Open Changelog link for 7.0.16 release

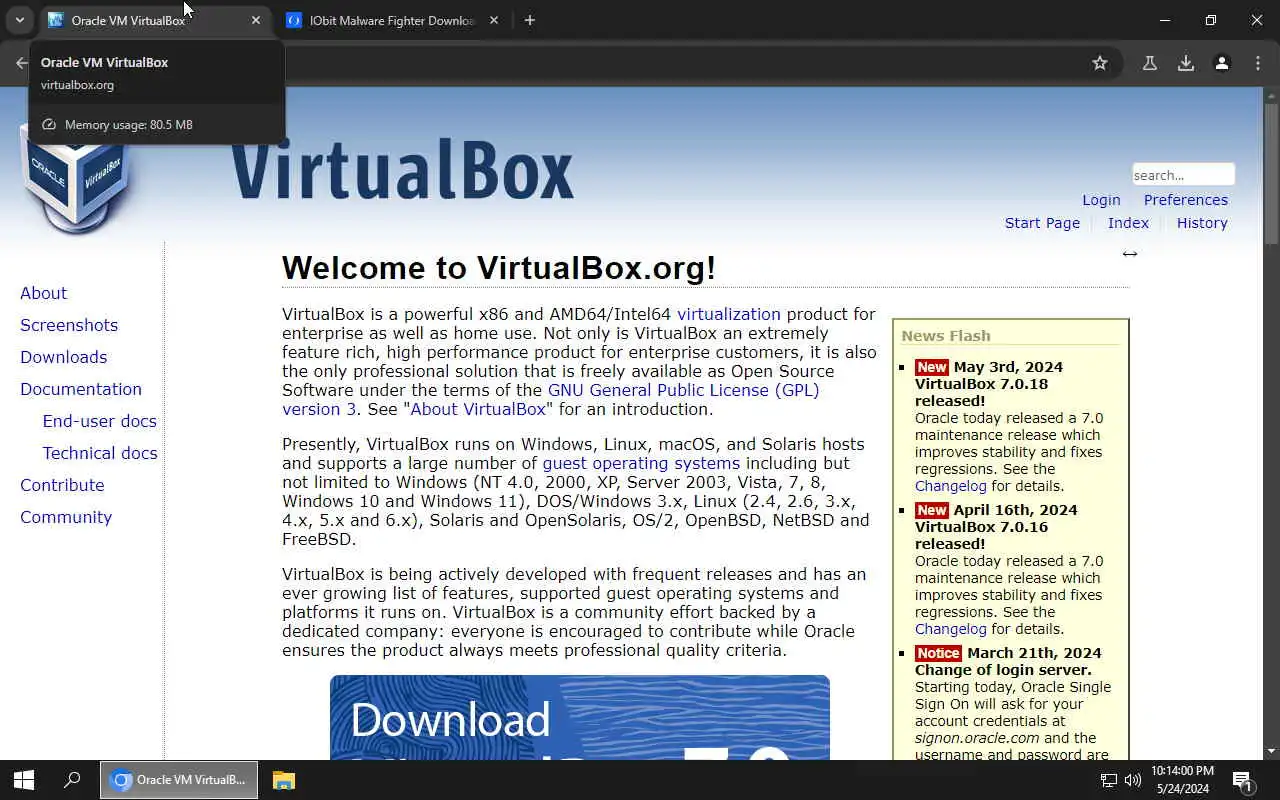tap(951, 629)
